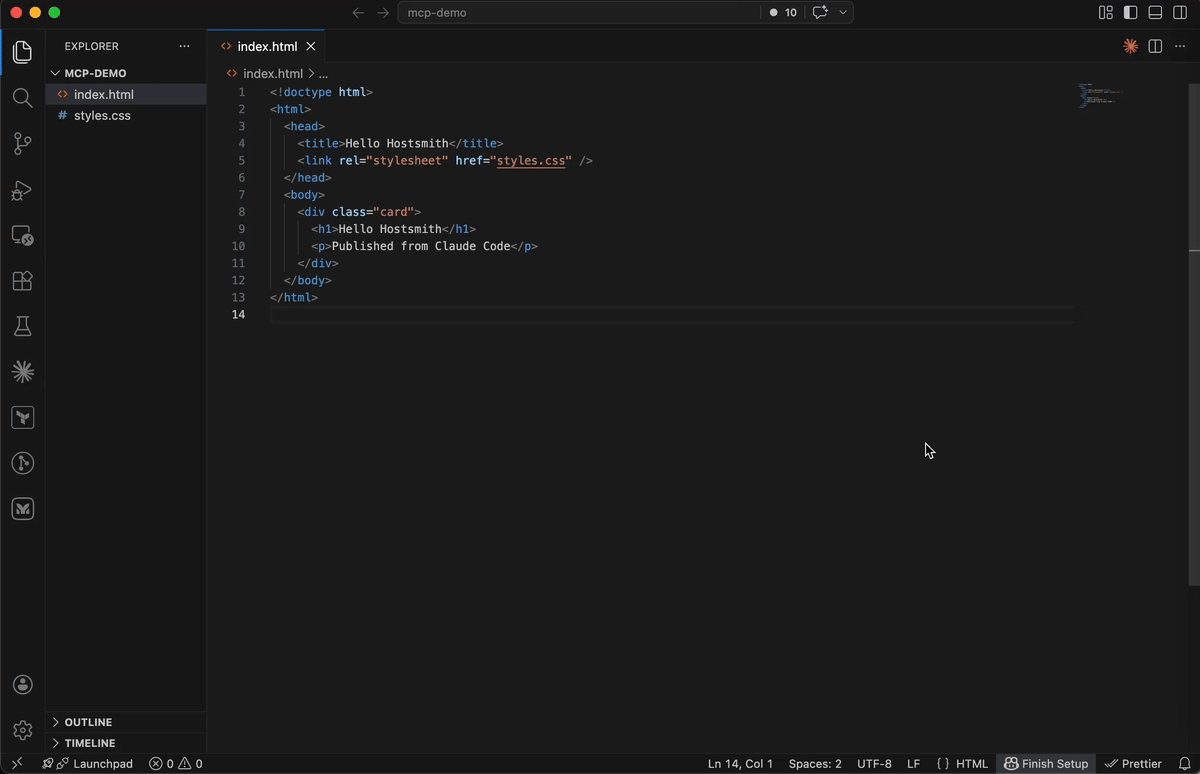Click the rel="stylesheet" attribute
This screenshot has height=774, width=1200.
point(393,160)
